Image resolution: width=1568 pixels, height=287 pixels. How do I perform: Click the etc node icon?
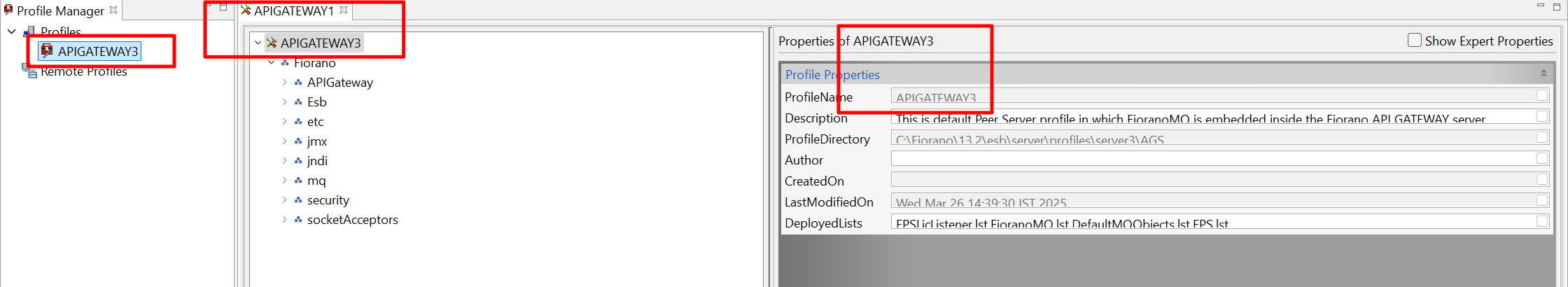298,122
